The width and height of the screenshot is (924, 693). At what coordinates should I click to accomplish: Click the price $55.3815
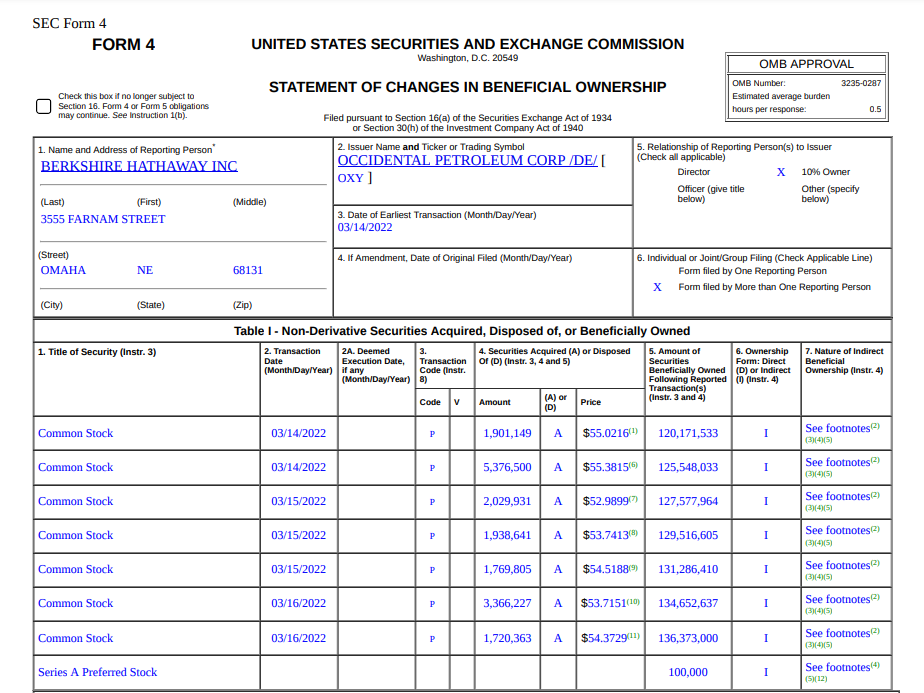tap(606, 467)
